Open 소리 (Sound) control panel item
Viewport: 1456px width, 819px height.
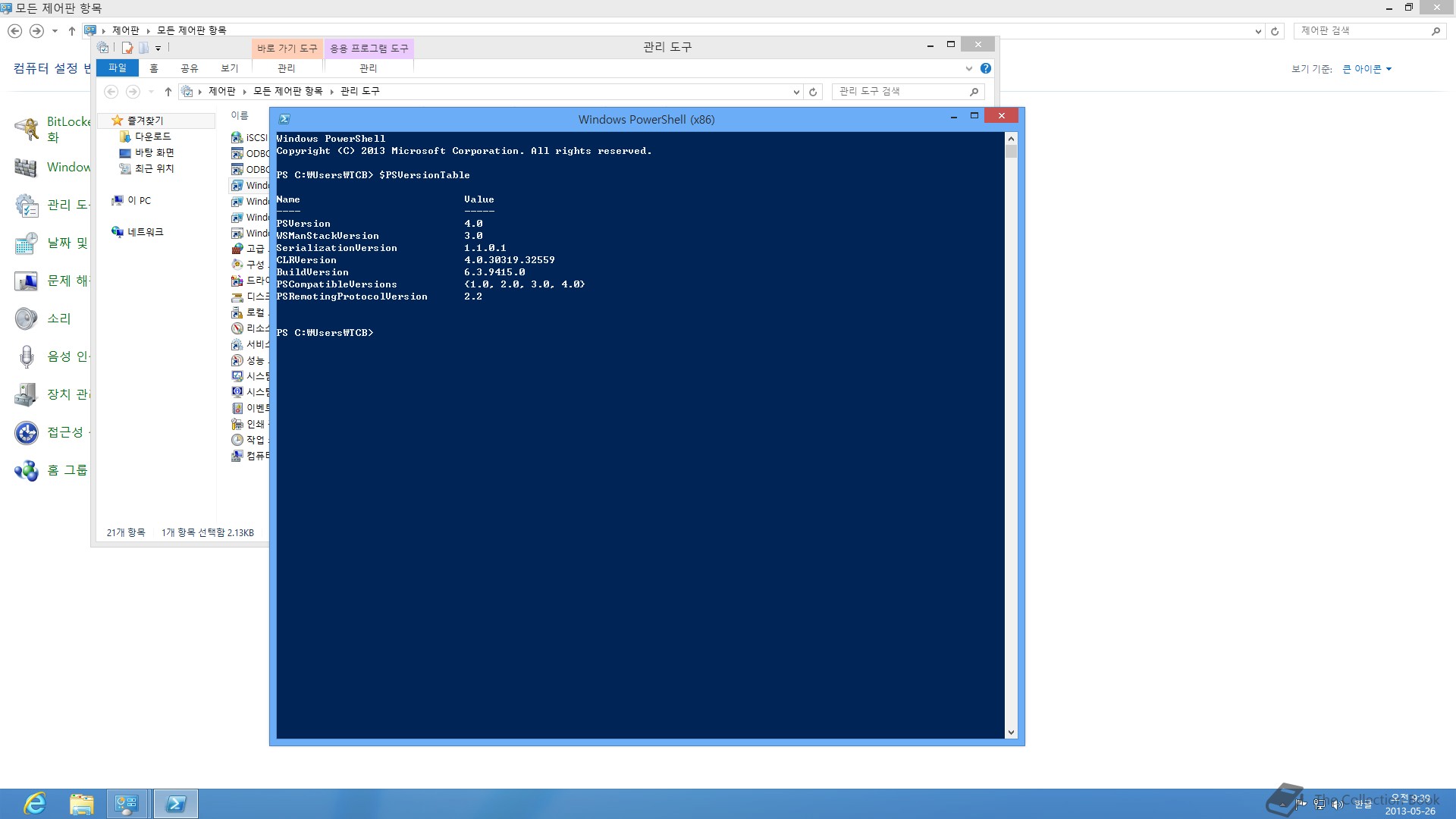[x=42, y=318]
